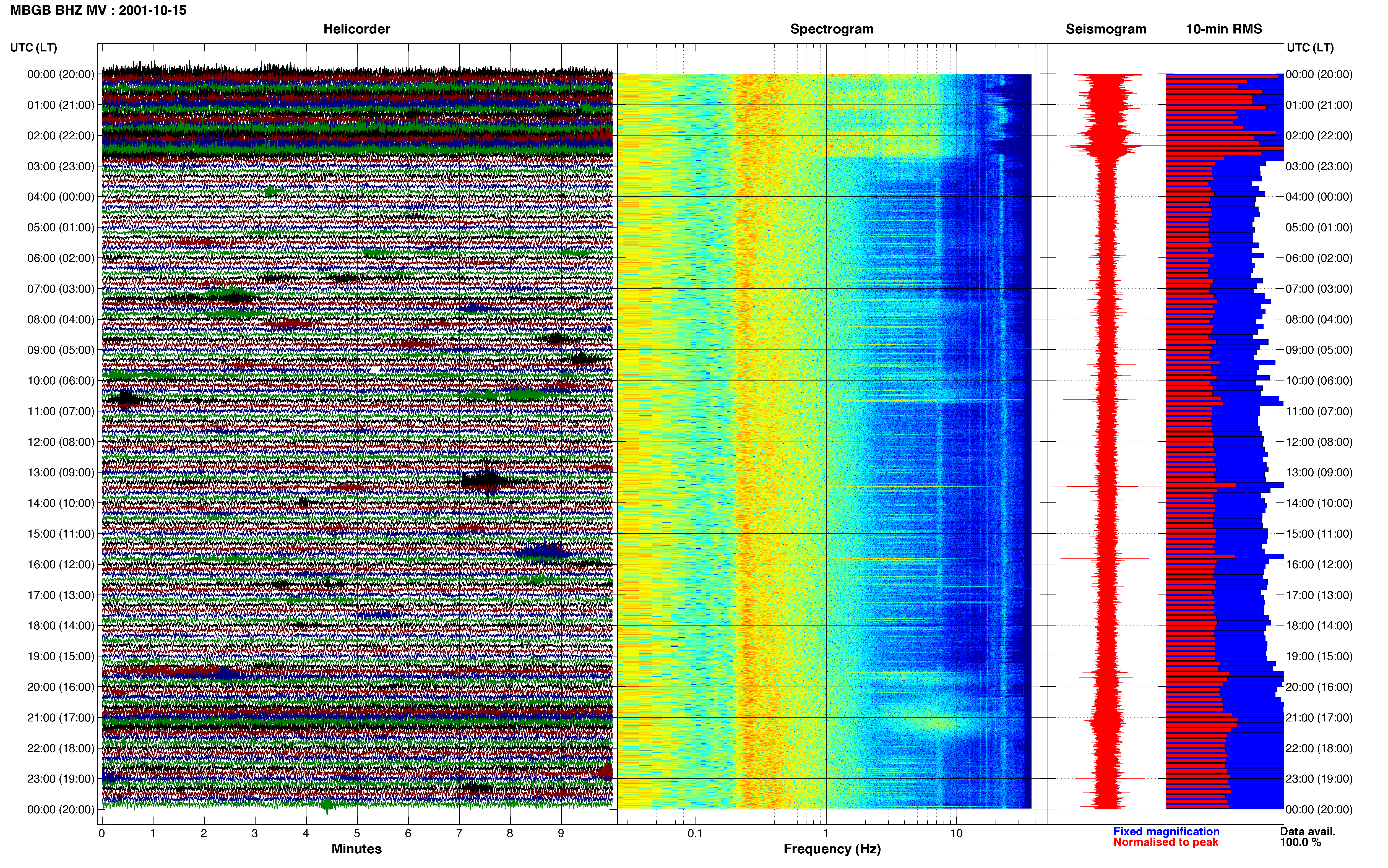Viewport: 1388px width, 868px height.
Task: Click the "Minutes" axis label
Action: [356, 848]
